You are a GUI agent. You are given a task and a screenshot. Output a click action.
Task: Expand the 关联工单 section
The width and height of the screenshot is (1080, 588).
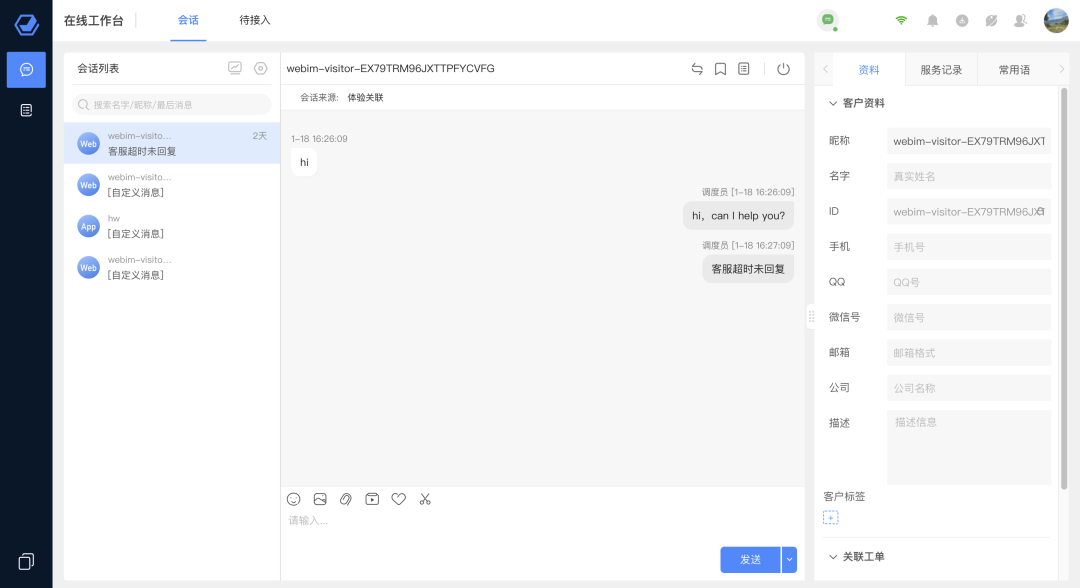tap(833, 556)
